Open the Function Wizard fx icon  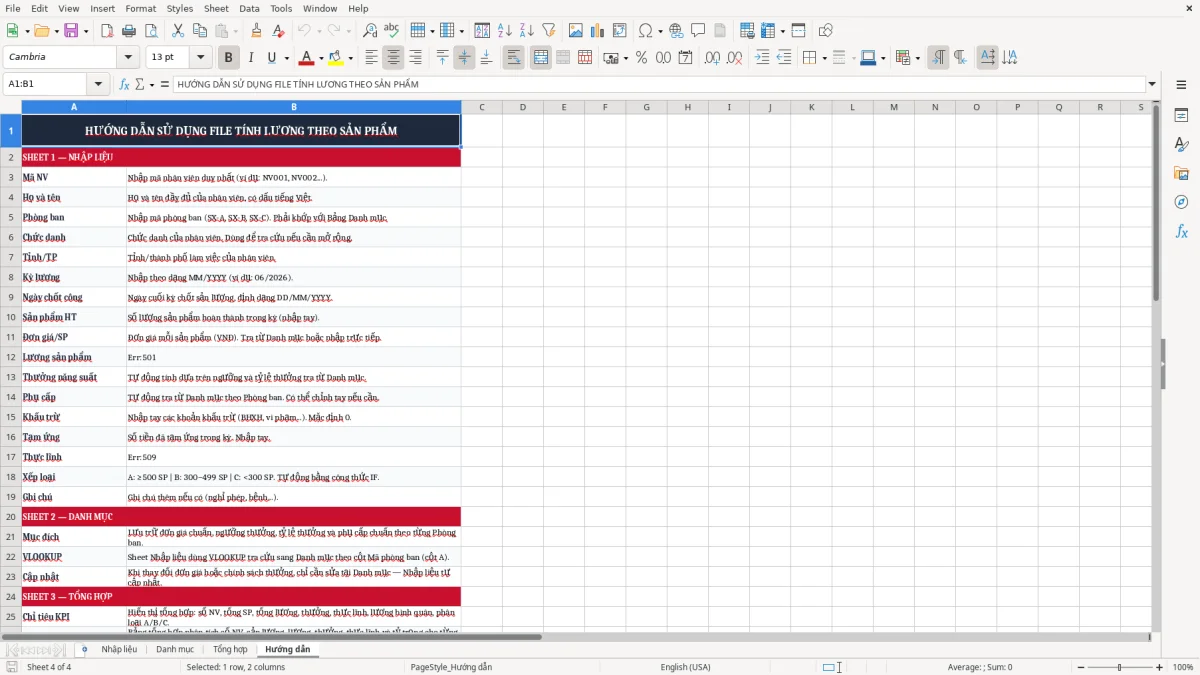[125, 85]
